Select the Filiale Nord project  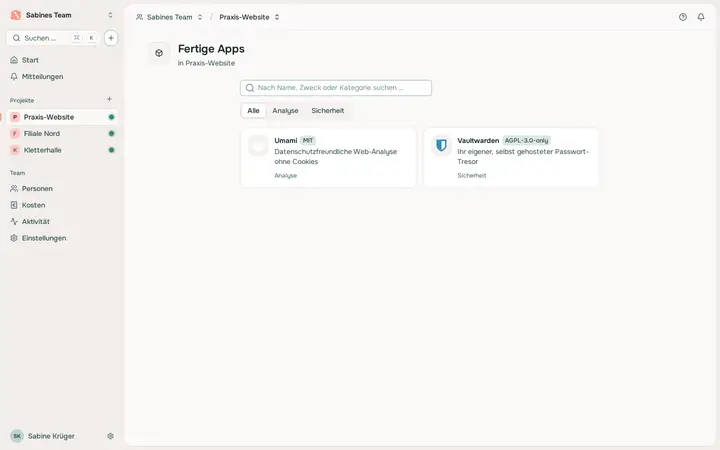[62, 134]
